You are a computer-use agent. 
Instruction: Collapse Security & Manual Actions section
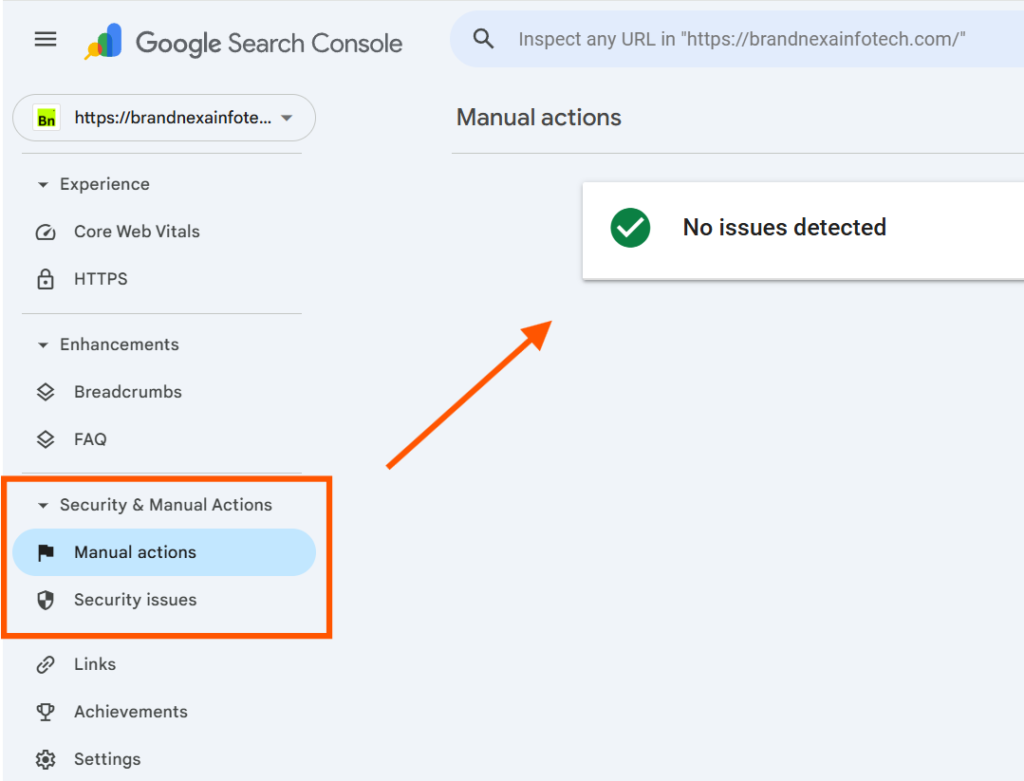coord(42,505)
